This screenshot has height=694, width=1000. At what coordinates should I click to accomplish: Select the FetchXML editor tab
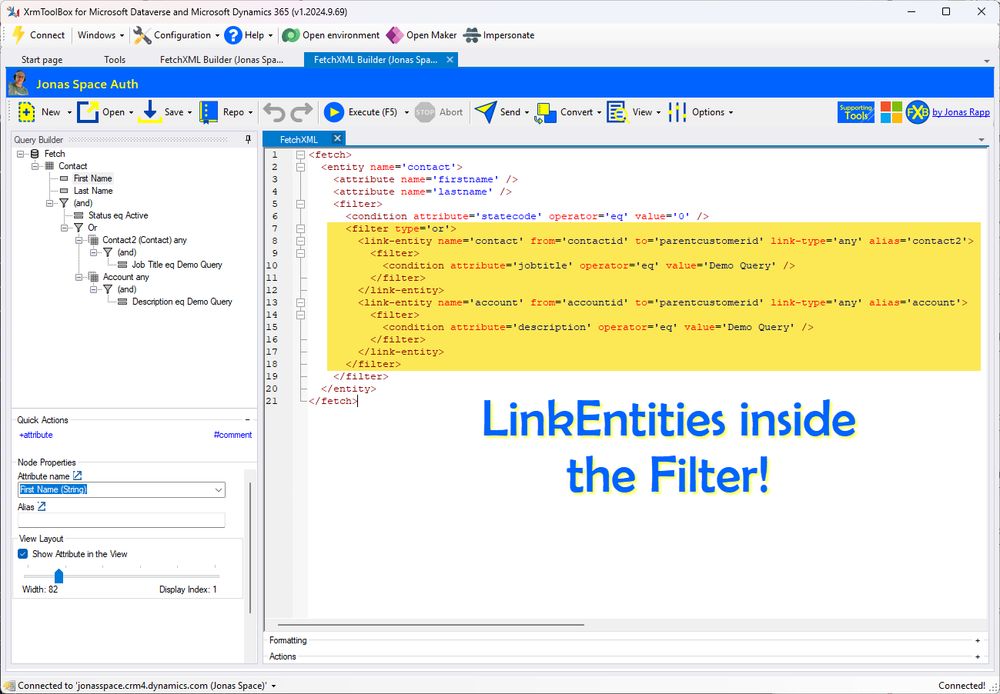click(x=298, y=139)
